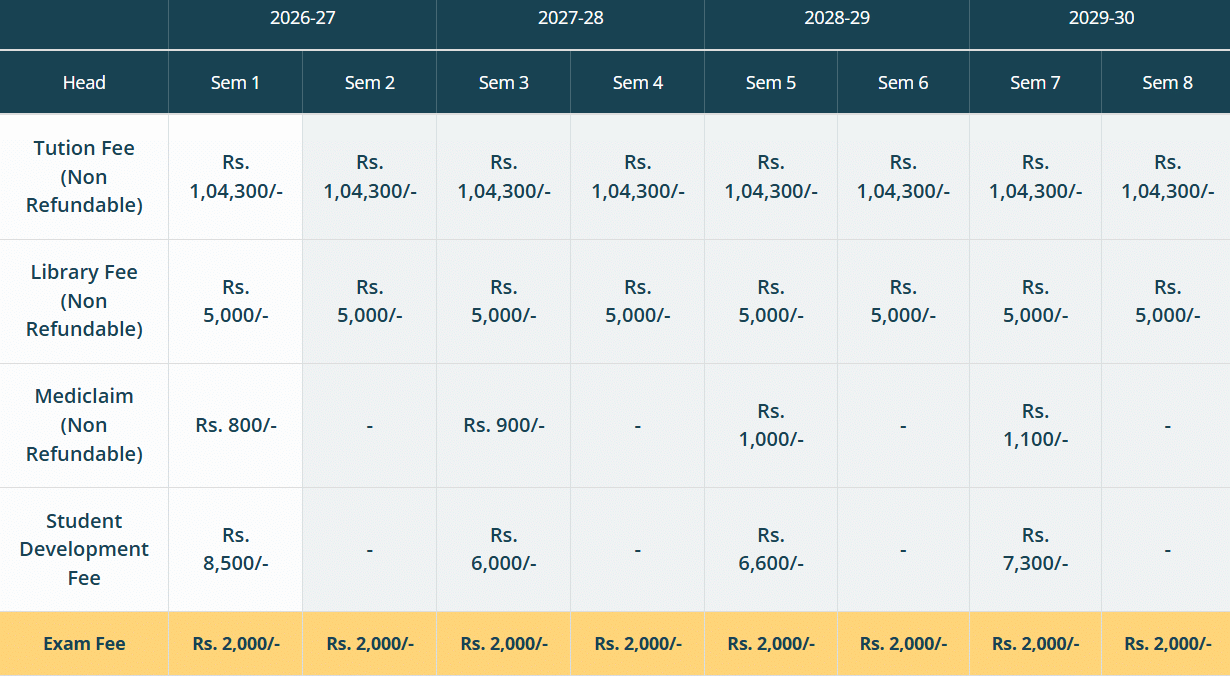
Task: Click the Head column header
Action: [x=84, y=83]
